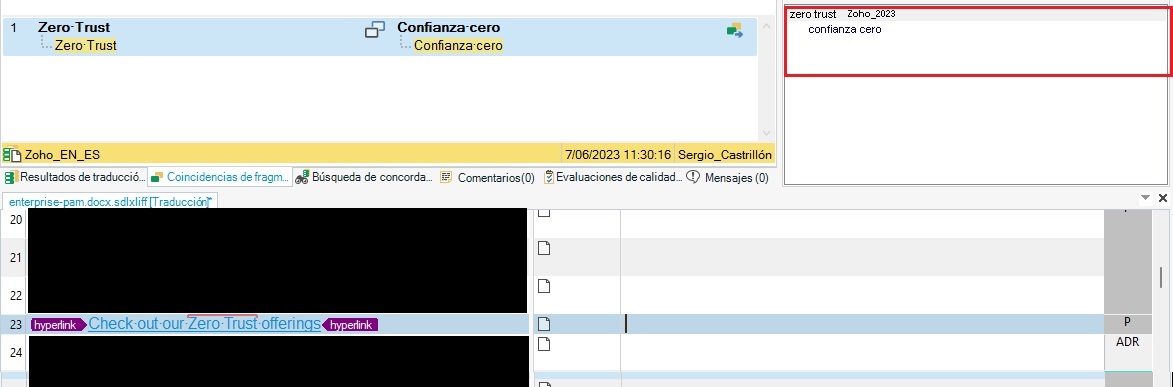Click the date '7/06/2023 11:30:16'
The width and height of the screenshot is (1173, 387).
tap(618, 155)
